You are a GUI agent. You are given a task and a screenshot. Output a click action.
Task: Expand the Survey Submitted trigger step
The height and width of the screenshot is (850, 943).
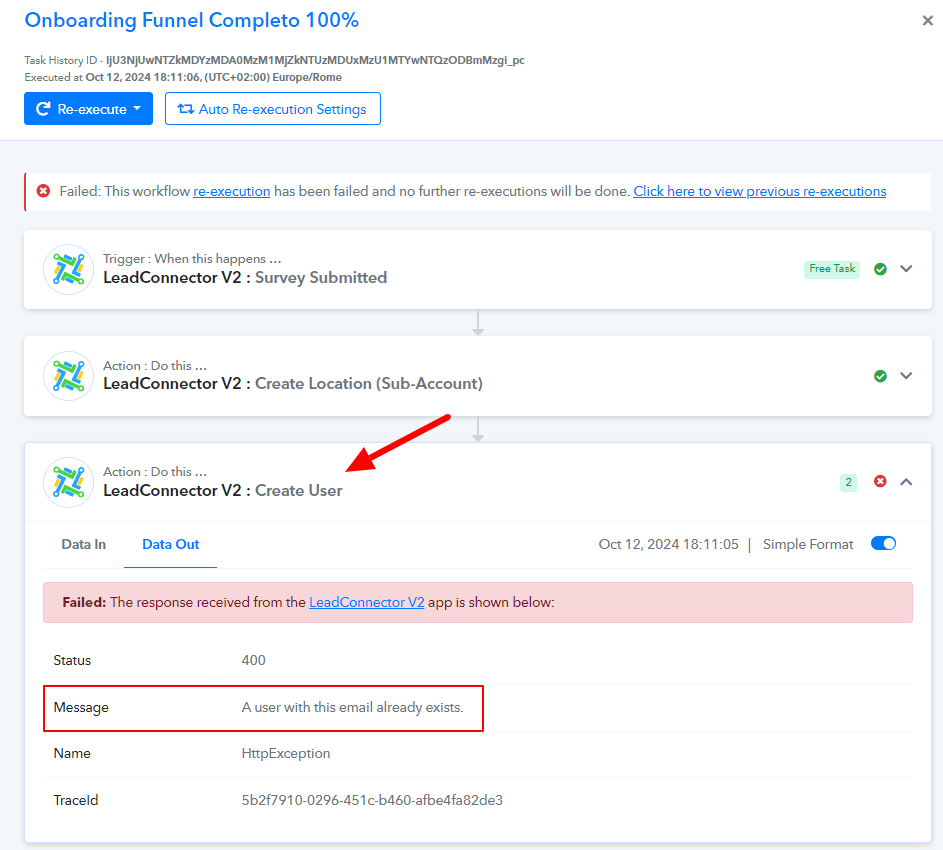click(906, 269)
